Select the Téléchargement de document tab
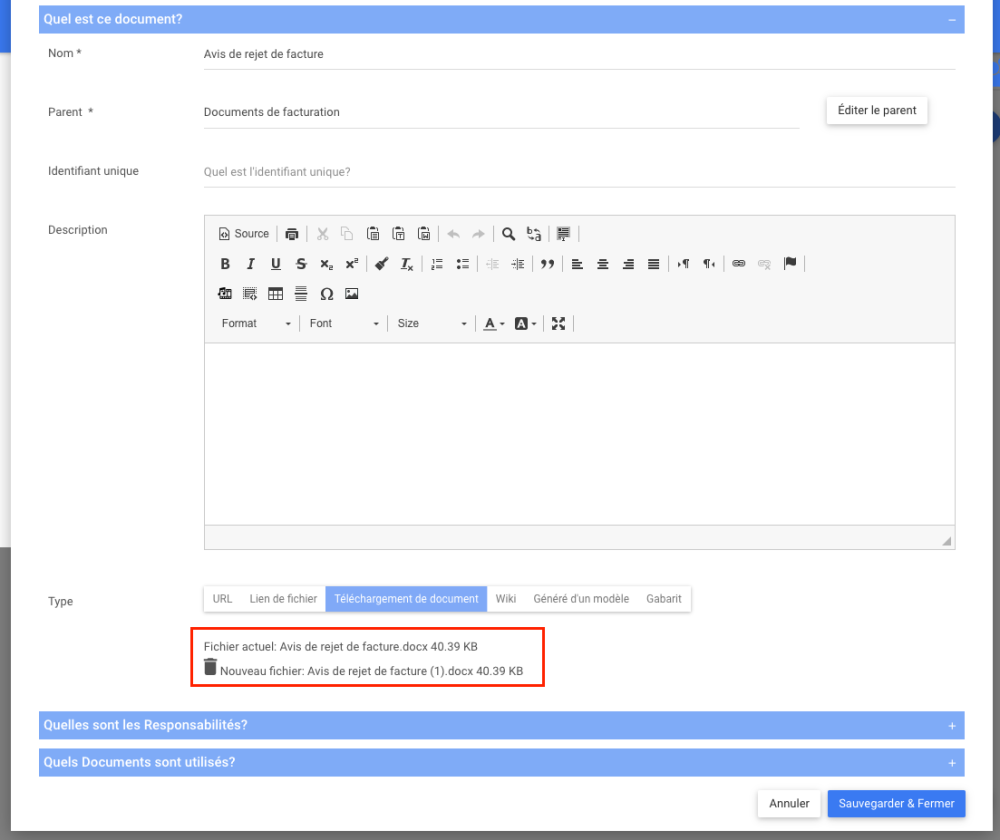1000x840 pixels. [x=406, y=599]
